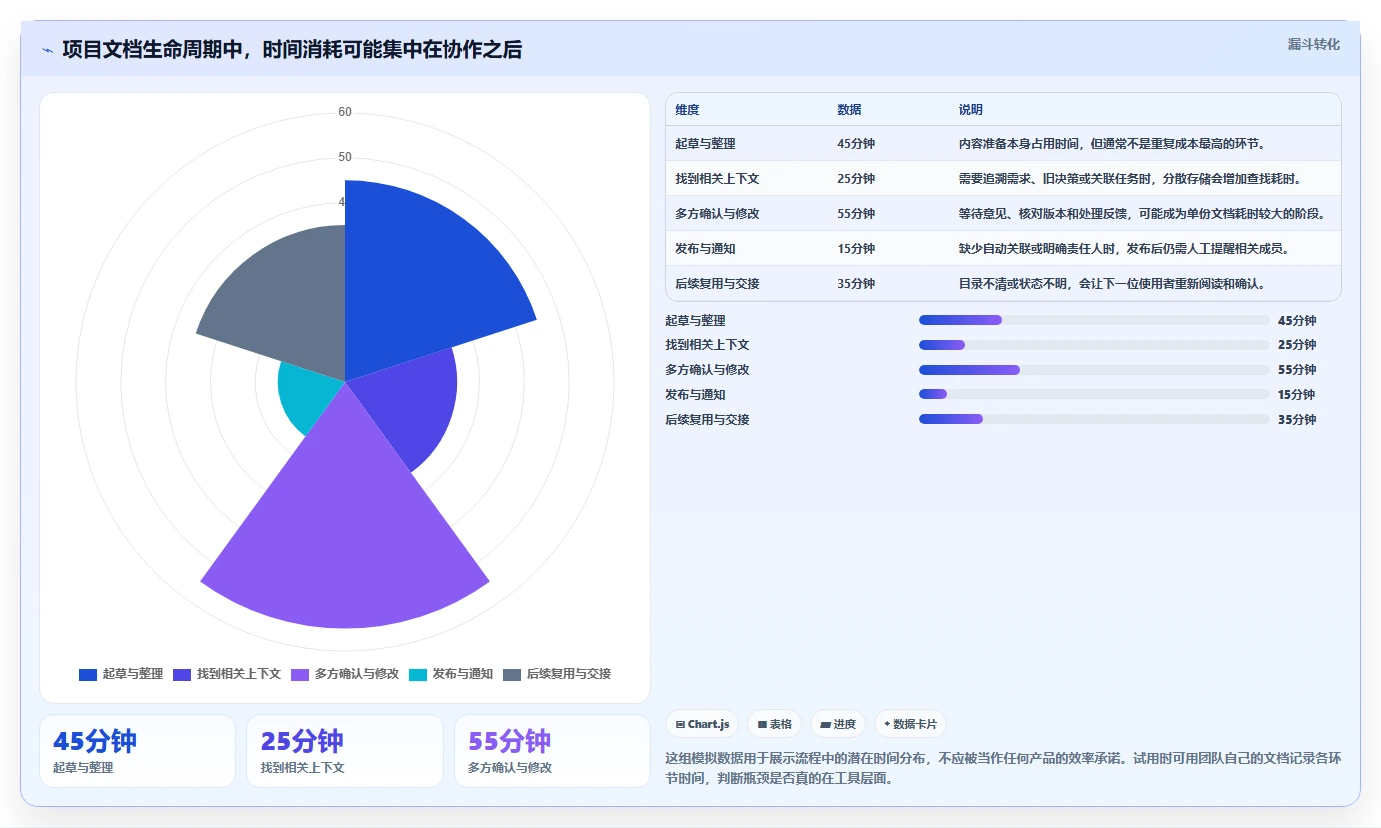Click the 漏斗转化 label in header
The width and height of the screenshot is (1381, 828).
click(x=1313, y=44)
